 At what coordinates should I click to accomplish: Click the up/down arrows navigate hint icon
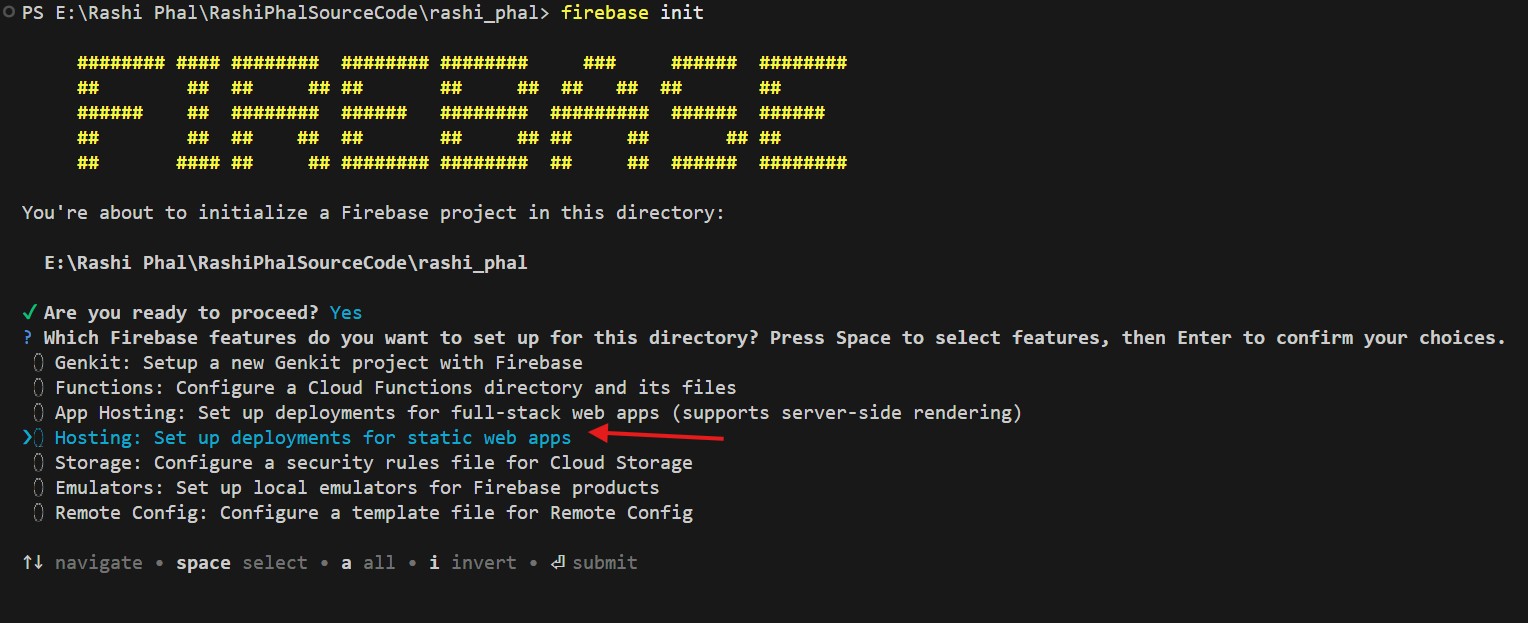[32, 563]
